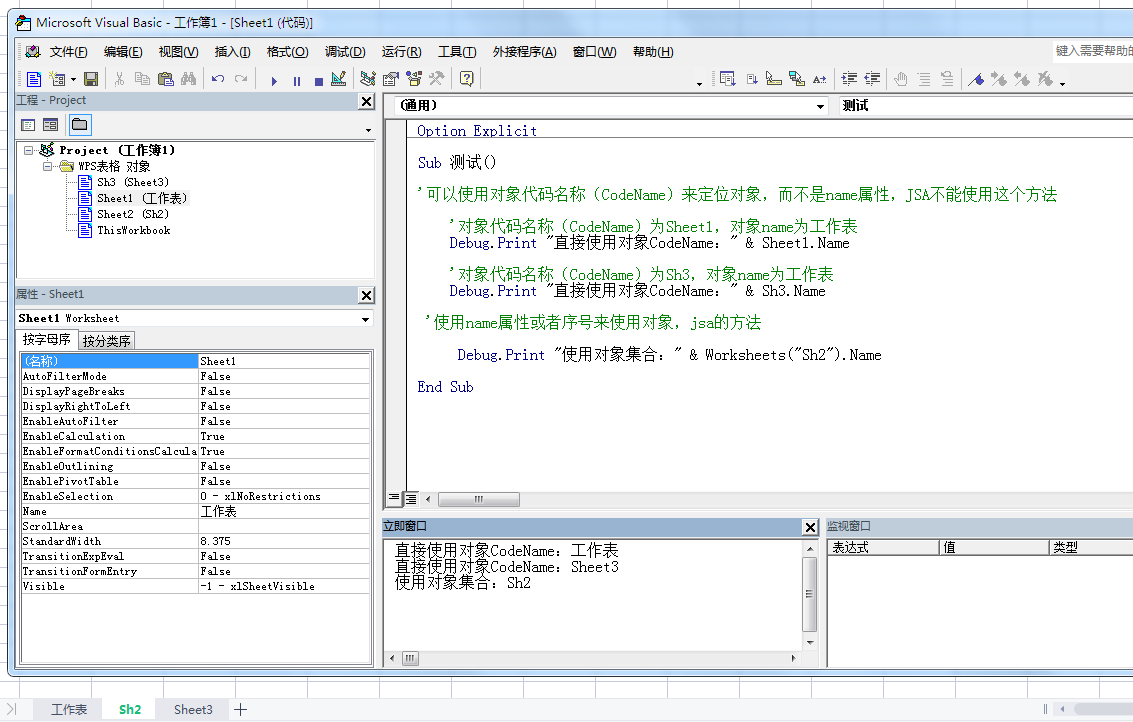Select ThisWorkbook in the project tree
This screenshot has height=722, width=1133.
point(134,230)
